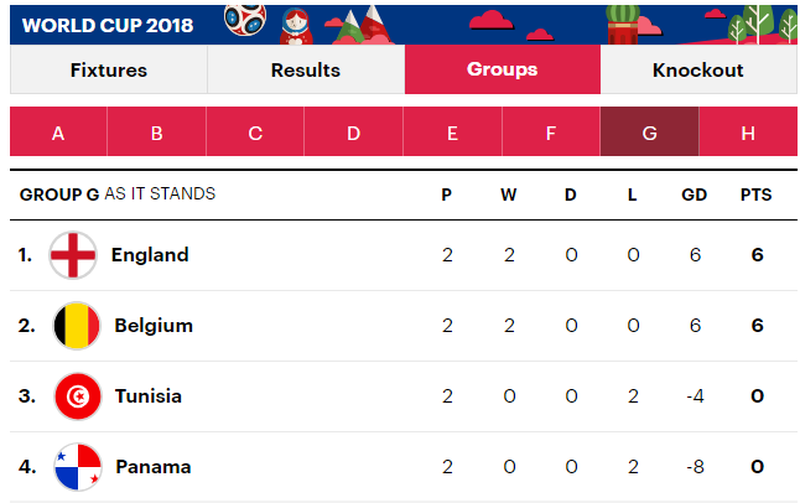Click the Belgium flag icon

[76, 326]
